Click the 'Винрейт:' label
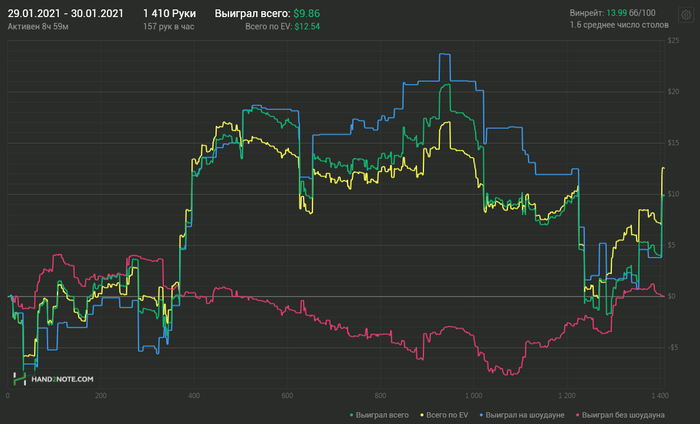This screenshot has width=700, height=424. [x=587, y=13]
